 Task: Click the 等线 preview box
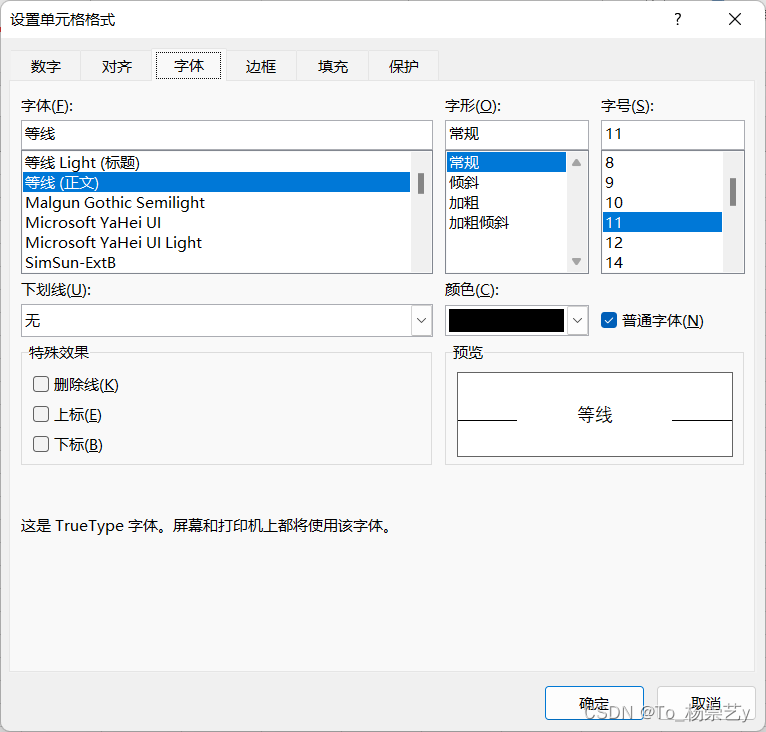click(595, 414)
